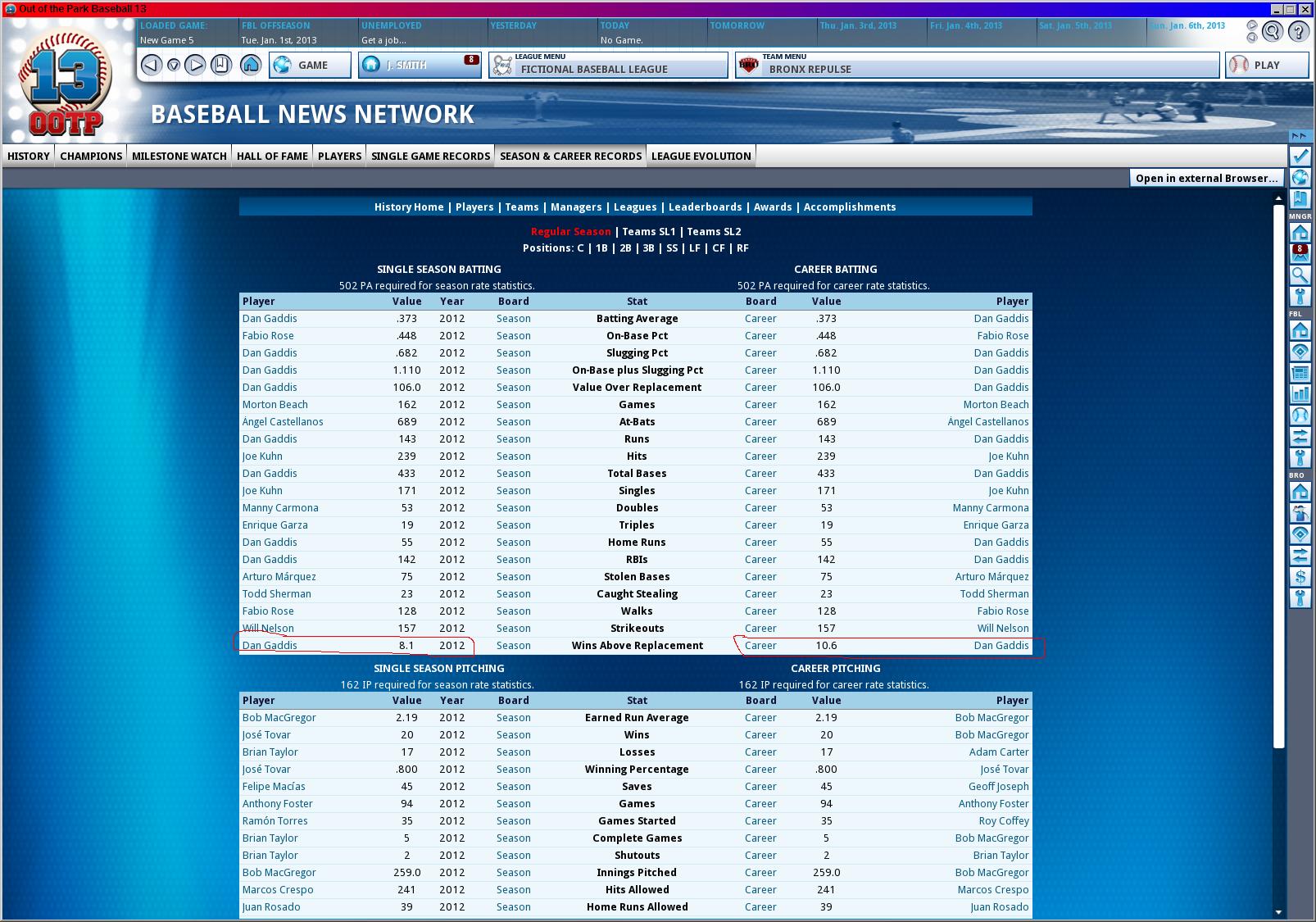Open the BRO team finances dollar icon

tap(1300, 577)
